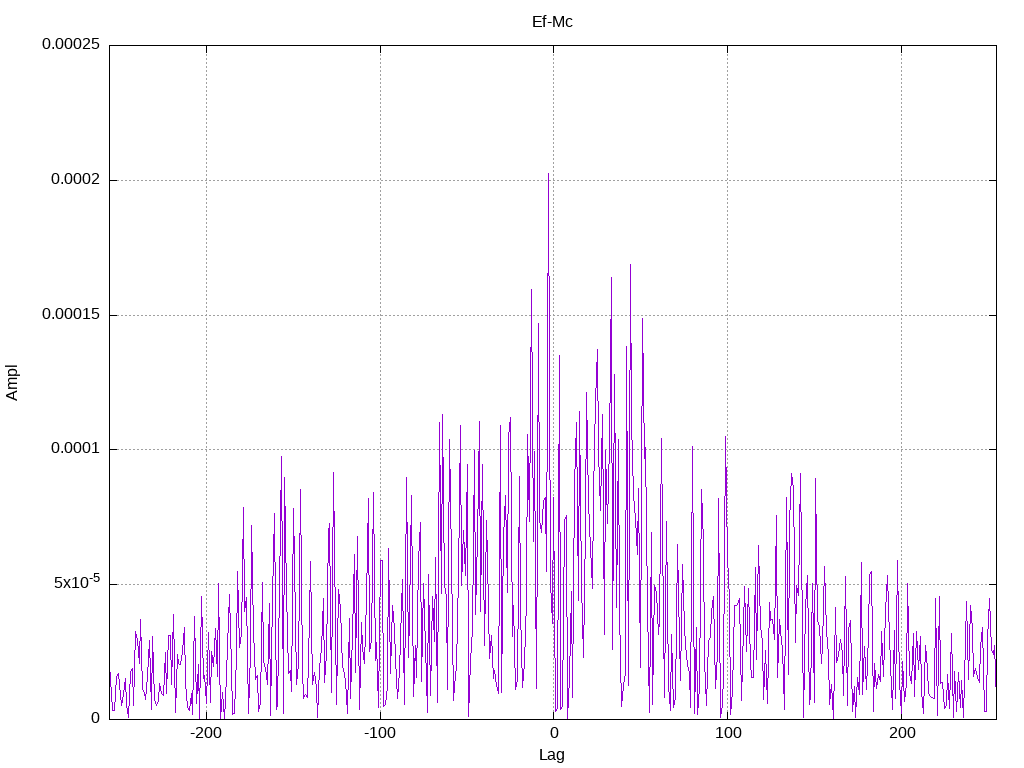Click the y-axis value 0.0002

tap(76, 180)
